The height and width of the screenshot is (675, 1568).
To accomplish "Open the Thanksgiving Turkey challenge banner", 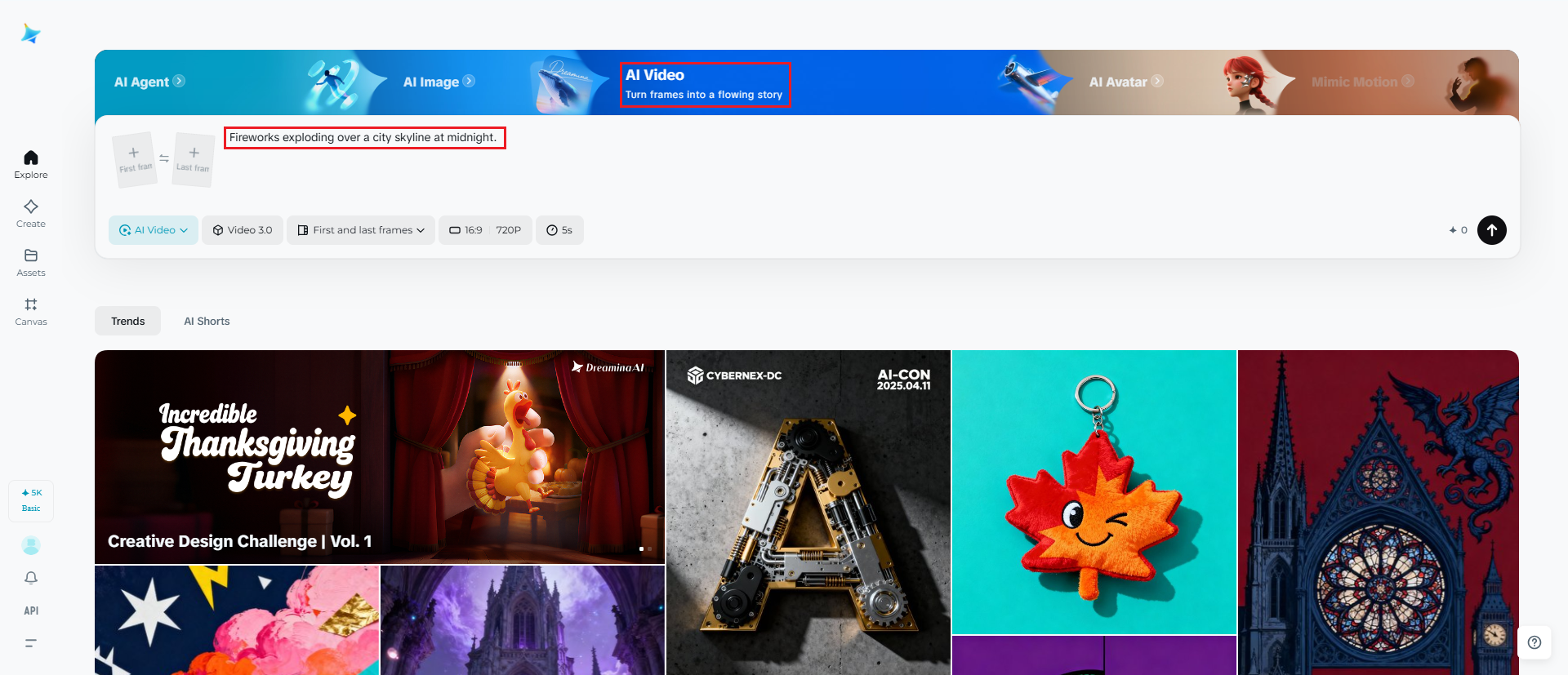I will point(380,457).
